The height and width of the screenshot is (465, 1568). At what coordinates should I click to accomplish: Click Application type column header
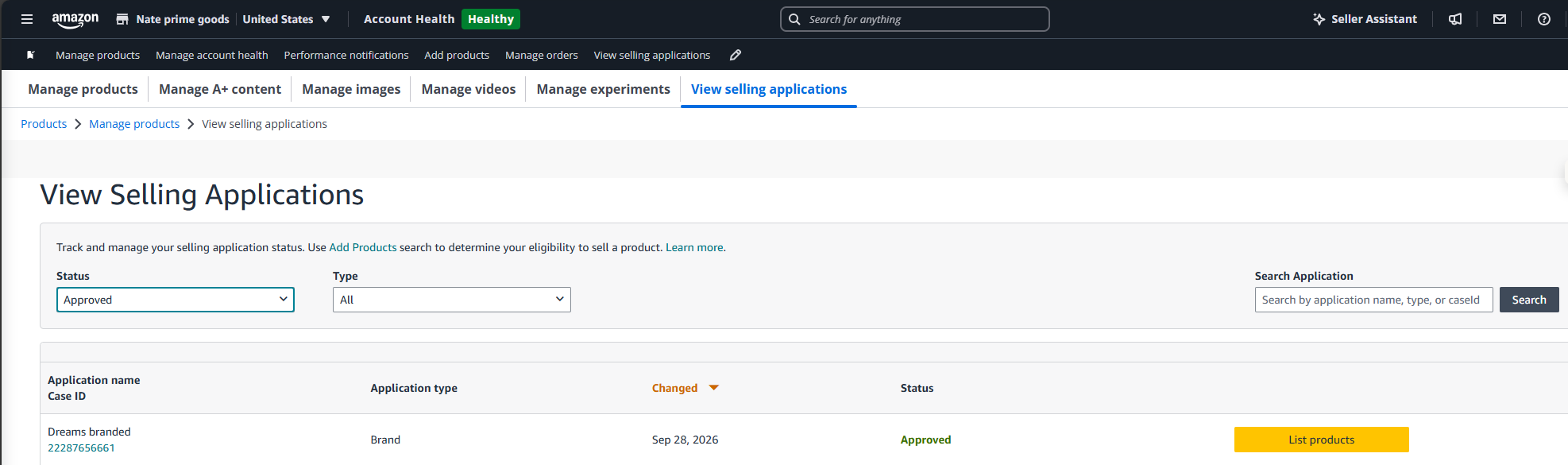414,388
